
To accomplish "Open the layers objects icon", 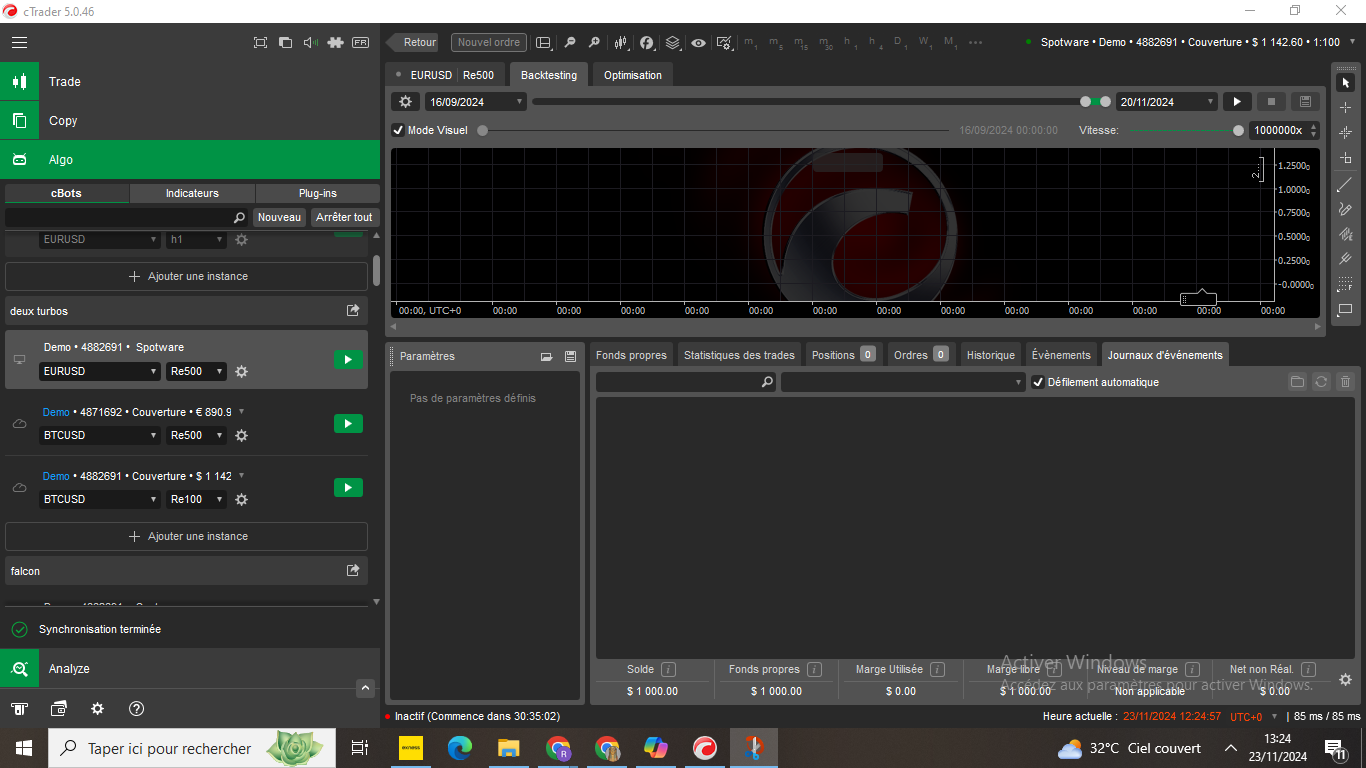I will (673, 43).
